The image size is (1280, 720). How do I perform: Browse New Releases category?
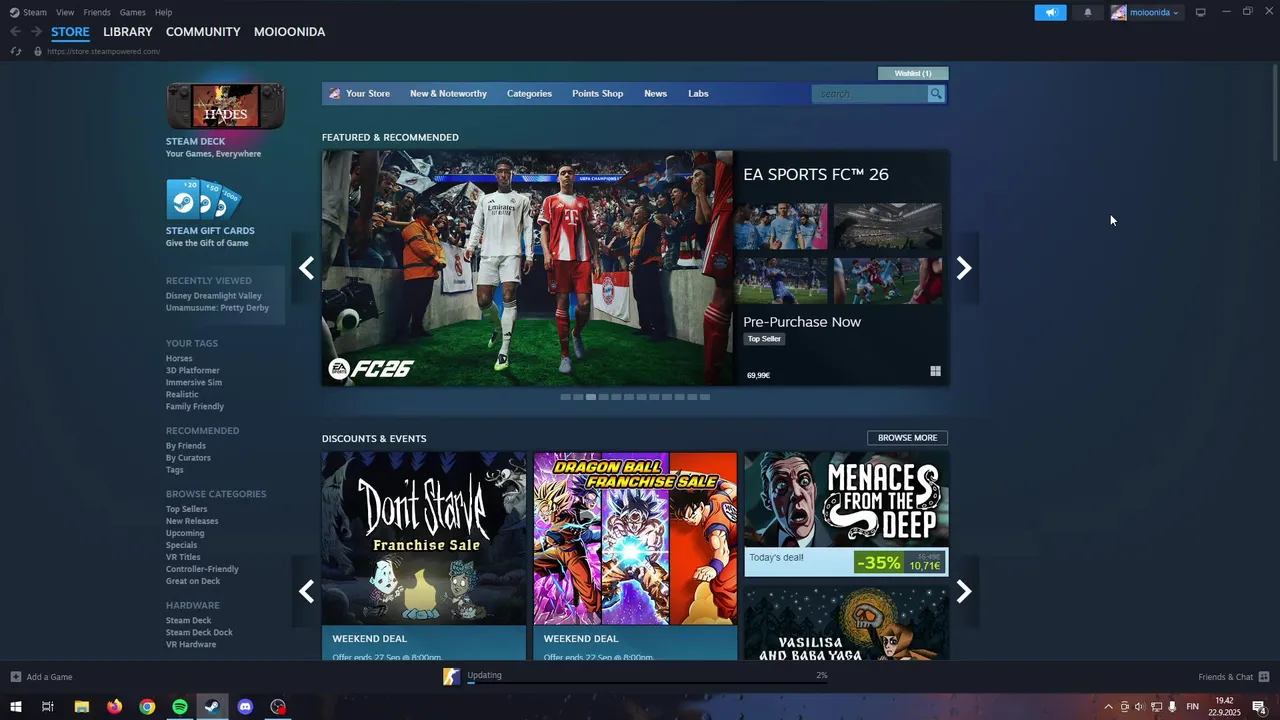(192, 522)
